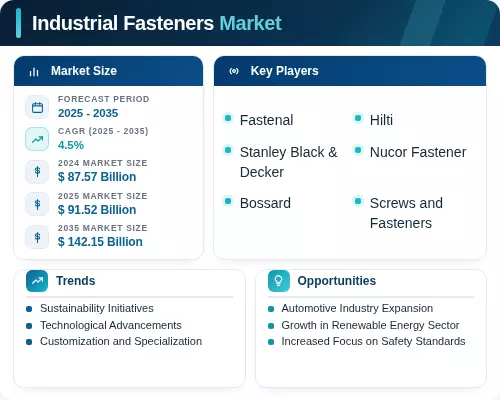
Task: Click the Forecast Period label
Action: (104, 99)
